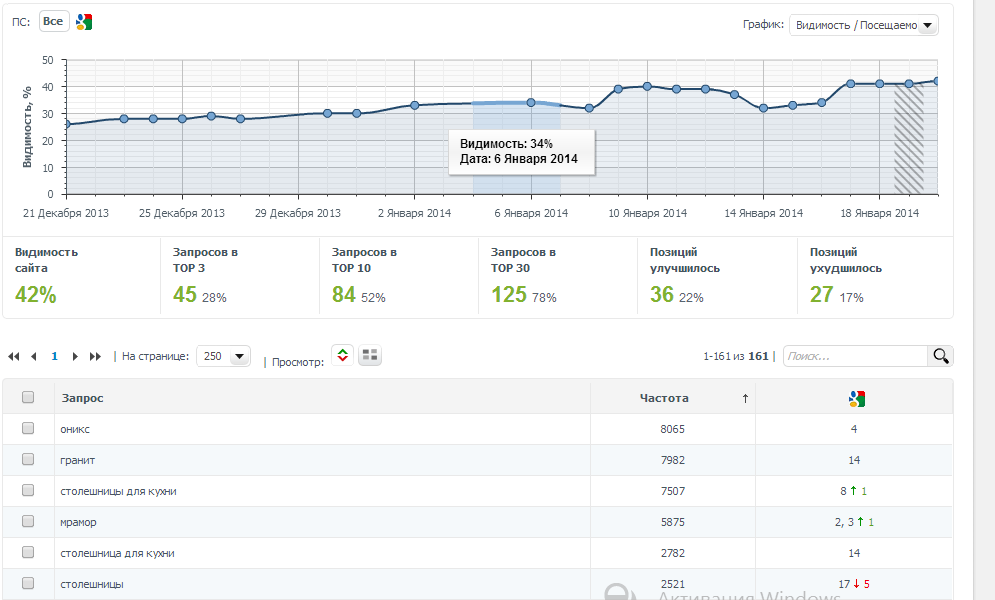Screen dimensions: 995x600
Task: Open the График type dropdown
Action: point(863,25)
